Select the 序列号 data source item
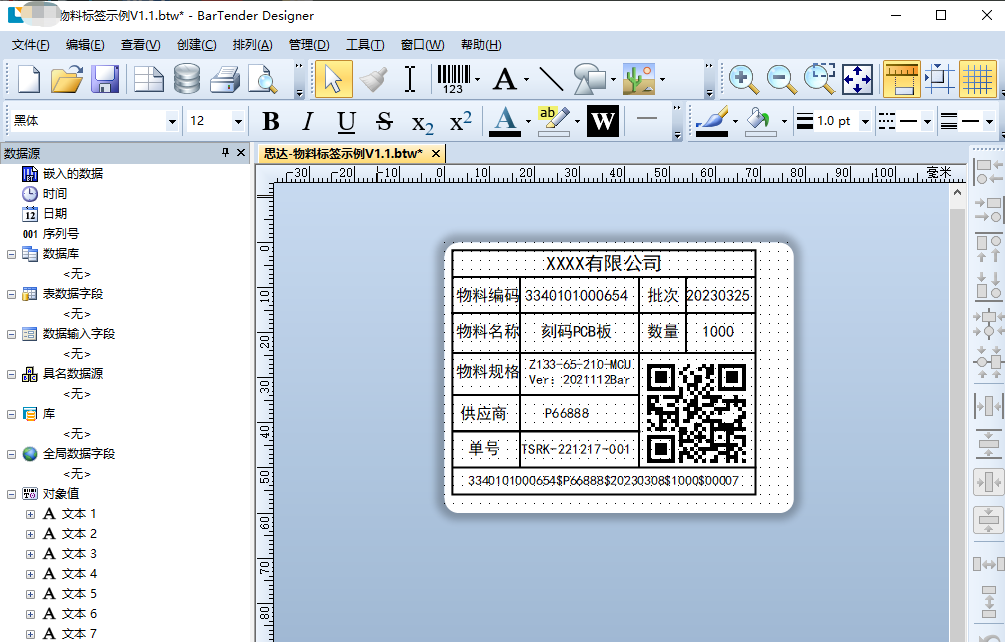The height and width of the screenshot is (642, 1005). [x=60, y=234]
